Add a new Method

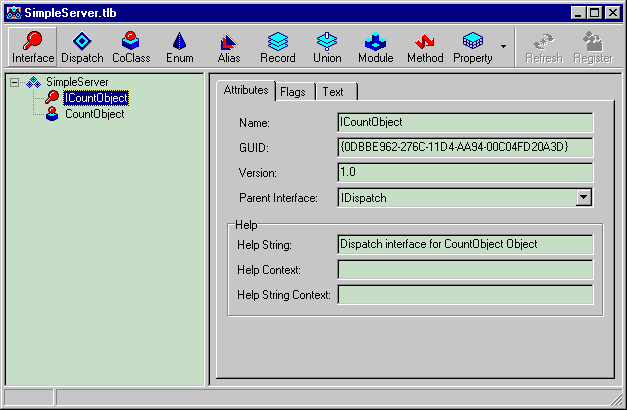pos(425,47)
